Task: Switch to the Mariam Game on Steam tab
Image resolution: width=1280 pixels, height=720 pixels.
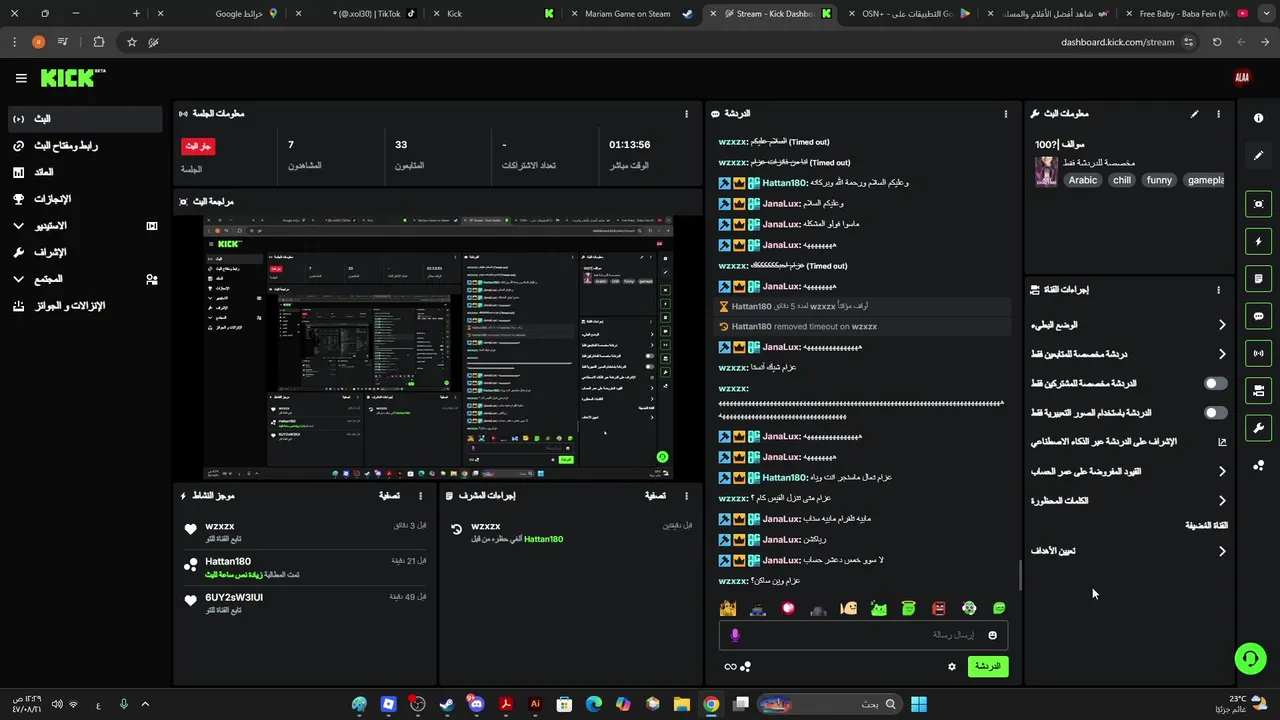Action: (x=632, y=14)
